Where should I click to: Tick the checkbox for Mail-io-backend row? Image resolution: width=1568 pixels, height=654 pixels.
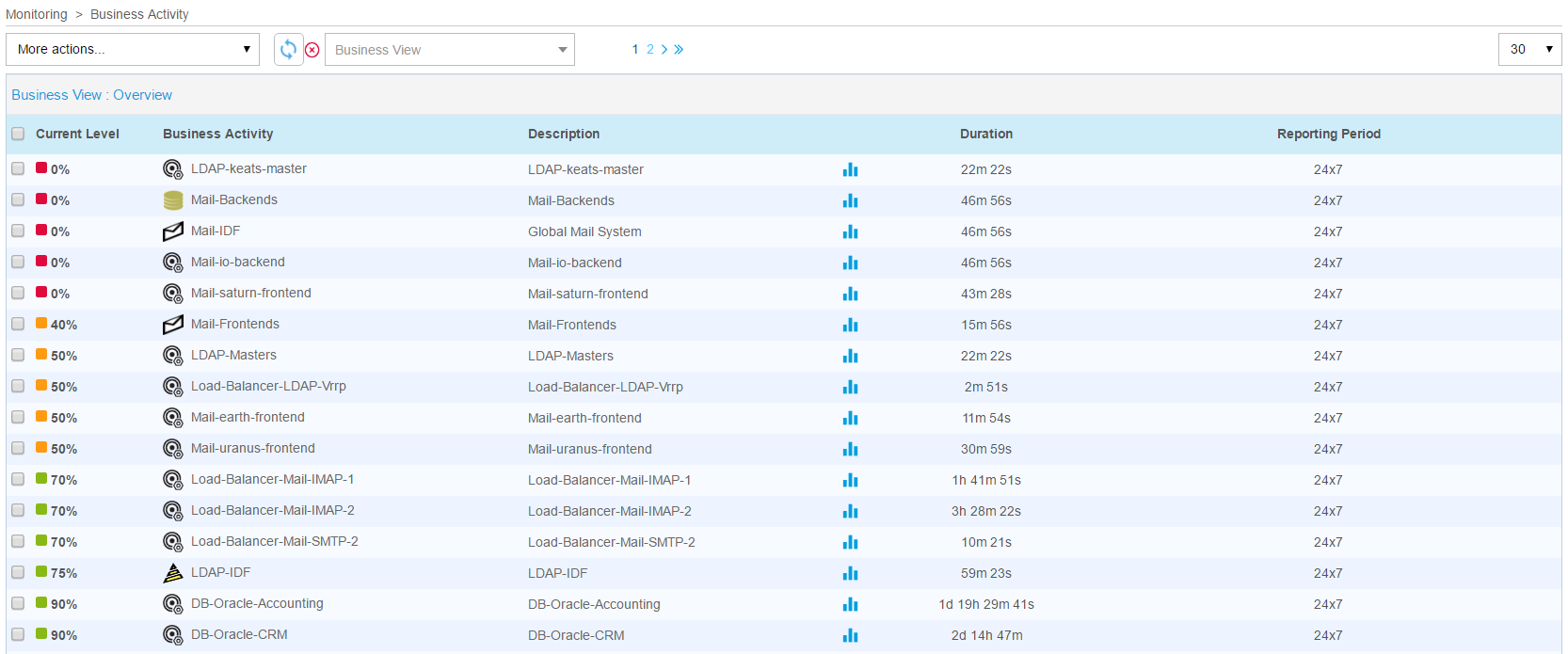(x=18, y=262)
